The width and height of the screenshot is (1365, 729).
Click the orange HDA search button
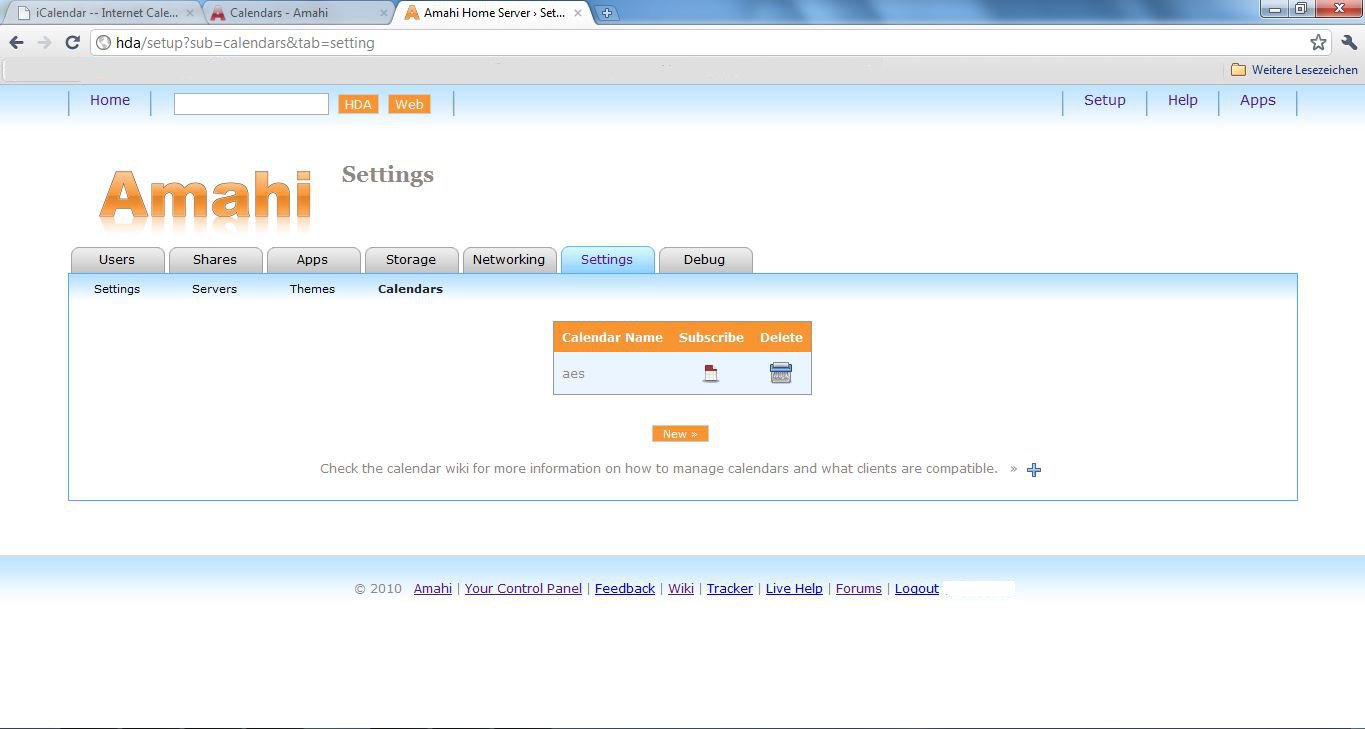pyautogui.click(x=358, y=104)
